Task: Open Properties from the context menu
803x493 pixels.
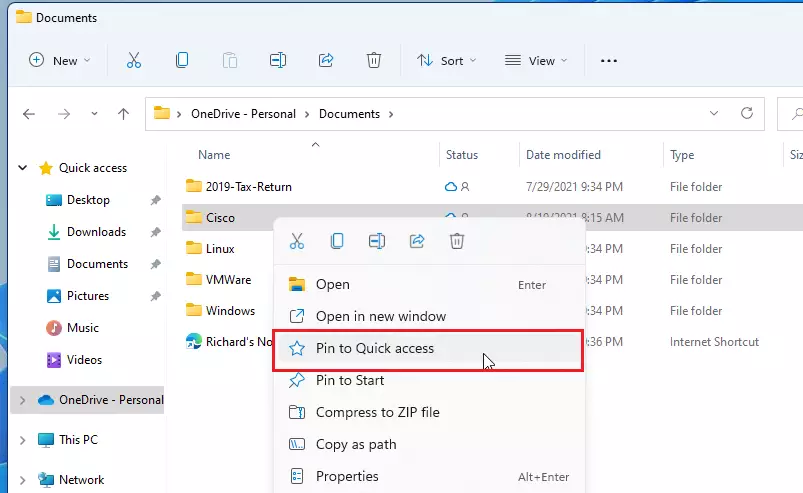Action: click(x=429, y=476)
